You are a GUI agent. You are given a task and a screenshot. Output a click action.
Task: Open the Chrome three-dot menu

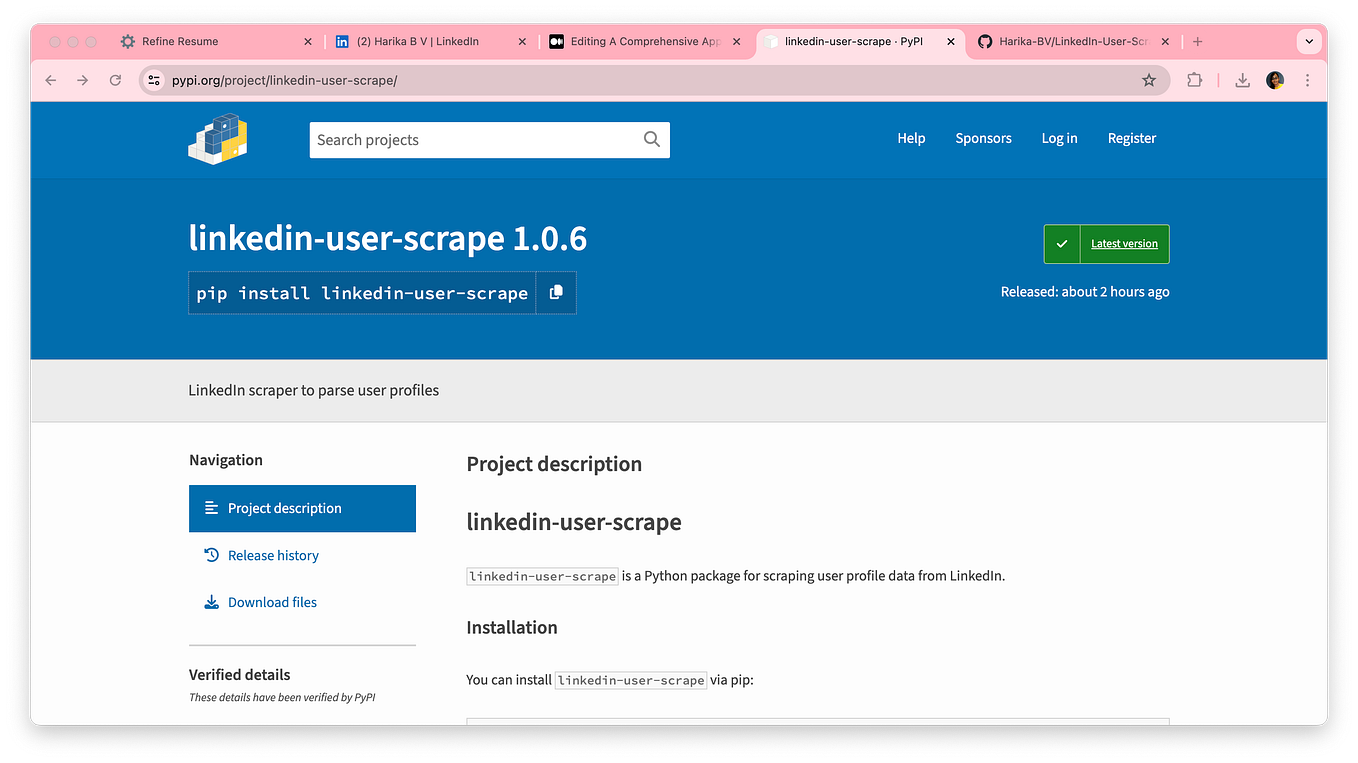[1308, 80]
